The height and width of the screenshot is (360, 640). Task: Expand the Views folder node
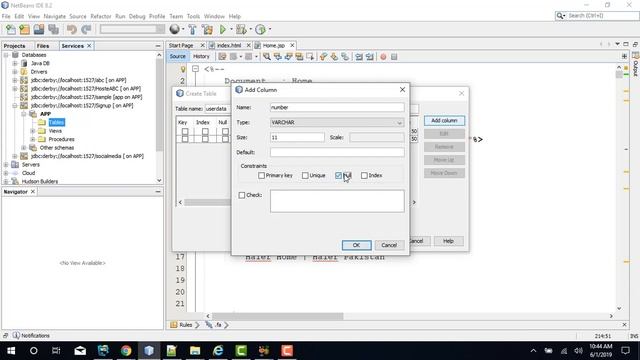tap(33, 131)
